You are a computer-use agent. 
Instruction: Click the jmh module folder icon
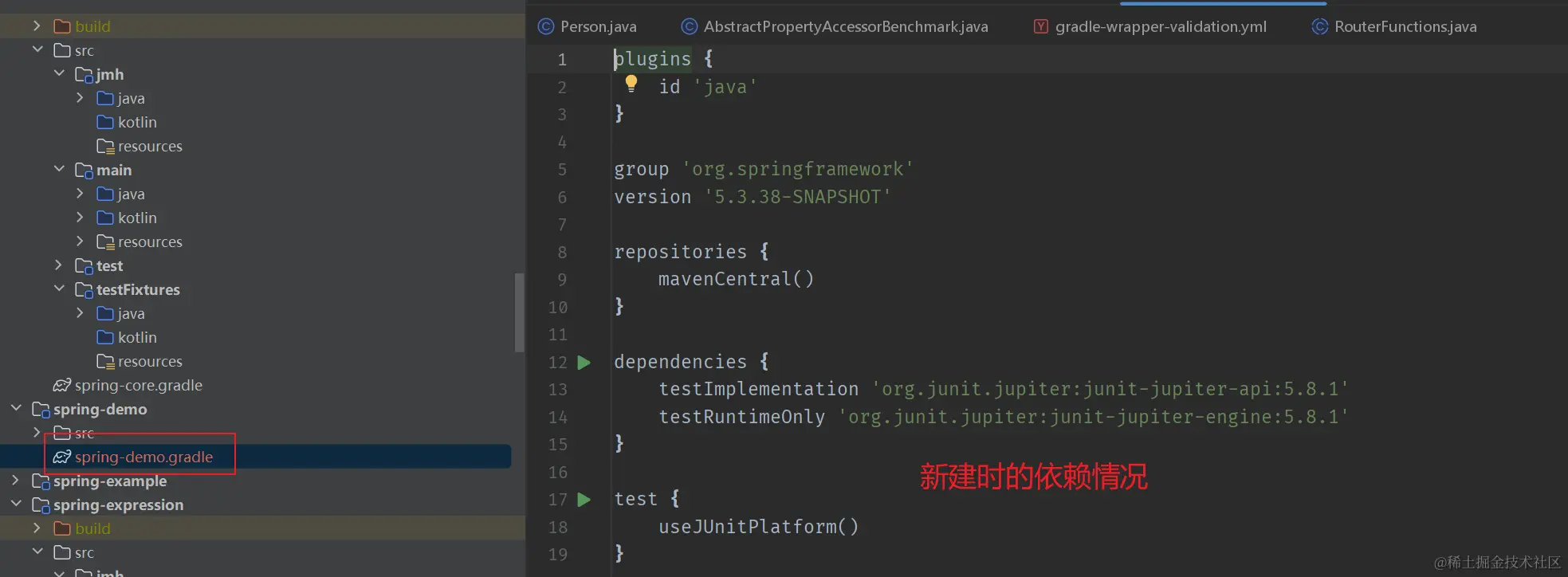(x=84, y=75)
